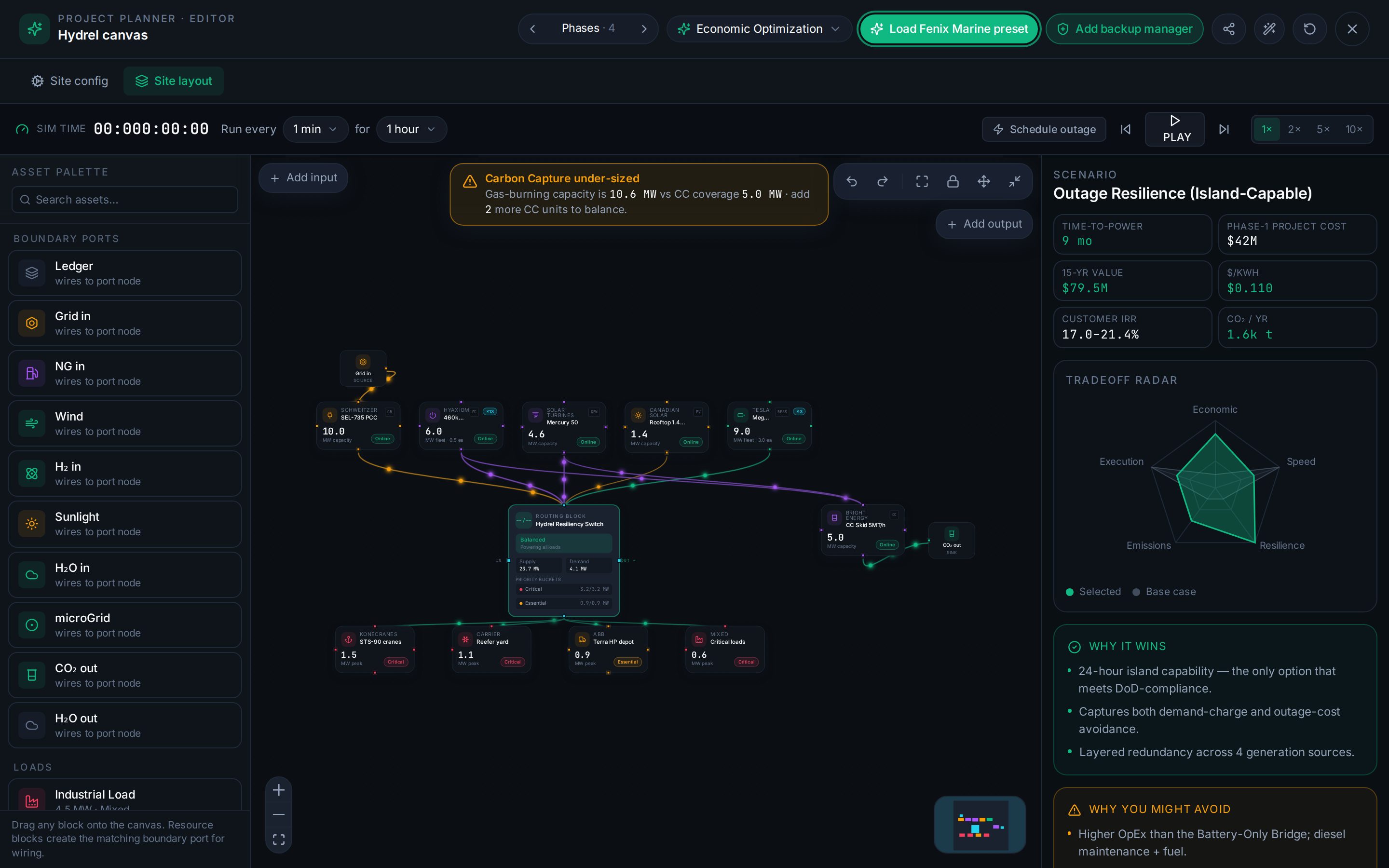This screenshot has width=1389, height=868.
Task: Select H₂O in palette asset
Action: [124, 575]
